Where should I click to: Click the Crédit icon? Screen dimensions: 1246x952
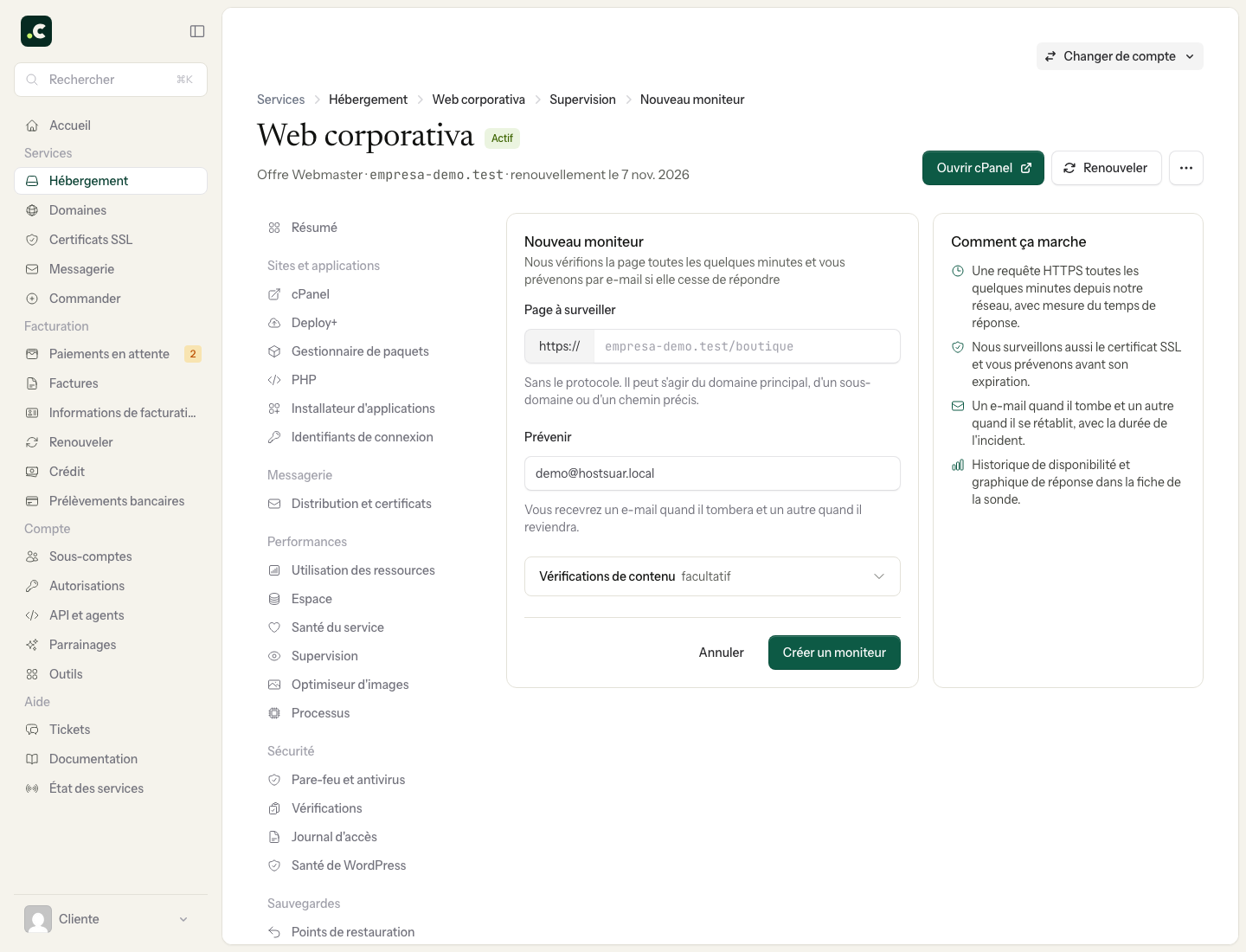[x=32, y=472]
